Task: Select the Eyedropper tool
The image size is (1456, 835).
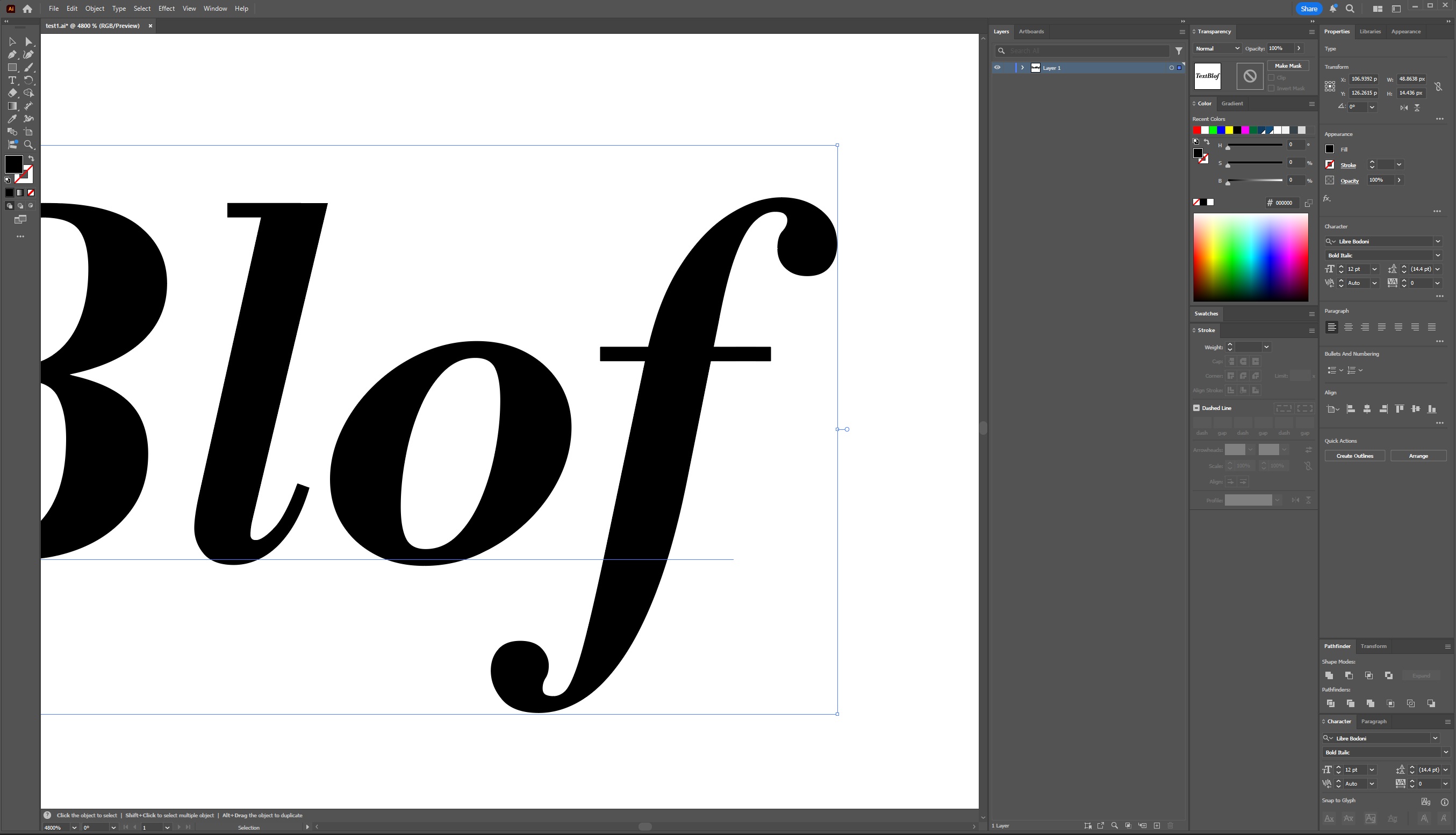Action: (x=12, y=119)
